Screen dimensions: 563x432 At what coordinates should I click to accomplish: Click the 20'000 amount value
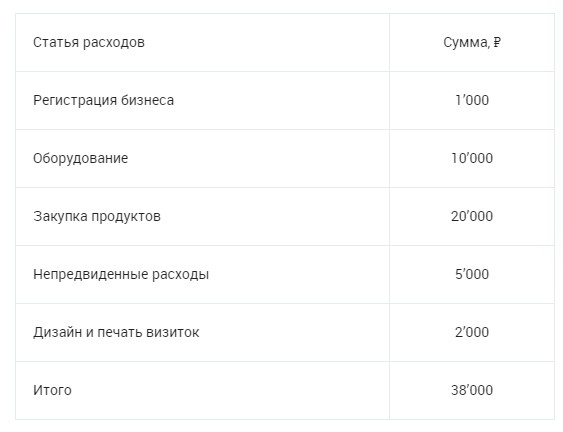pos(472,216)
